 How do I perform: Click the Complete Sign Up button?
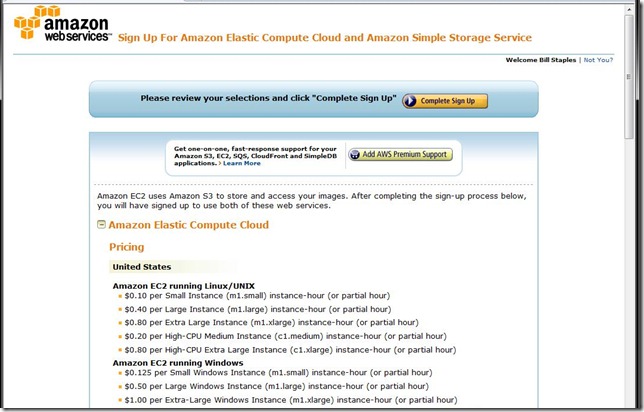pos(445,101)
